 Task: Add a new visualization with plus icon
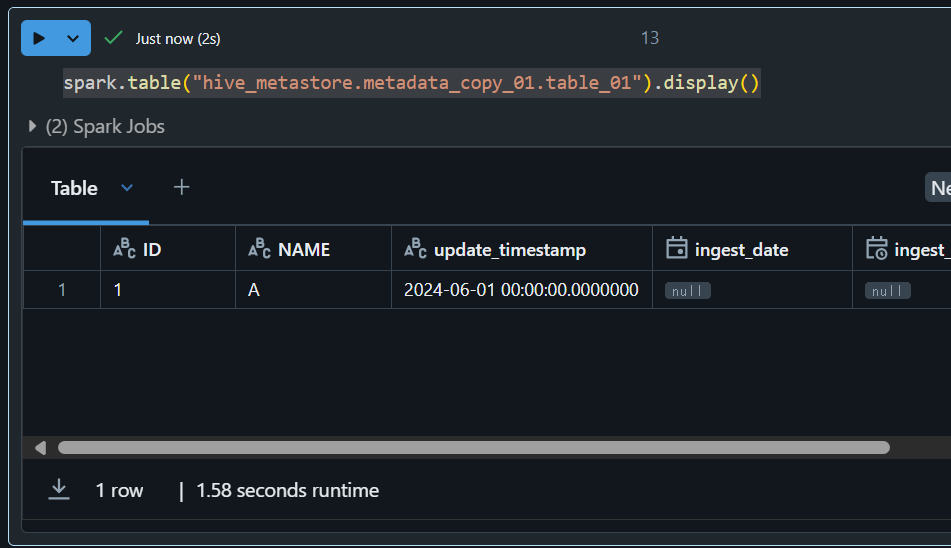(x=181, y=187)
